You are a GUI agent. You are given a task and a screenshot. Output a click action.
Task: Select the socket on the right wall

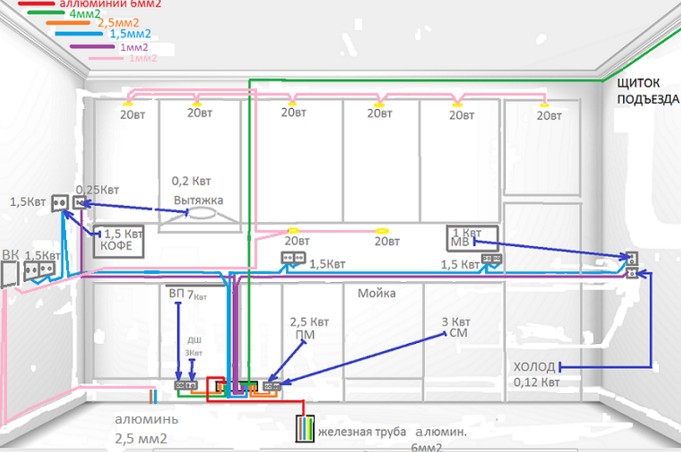coord(631,263)
